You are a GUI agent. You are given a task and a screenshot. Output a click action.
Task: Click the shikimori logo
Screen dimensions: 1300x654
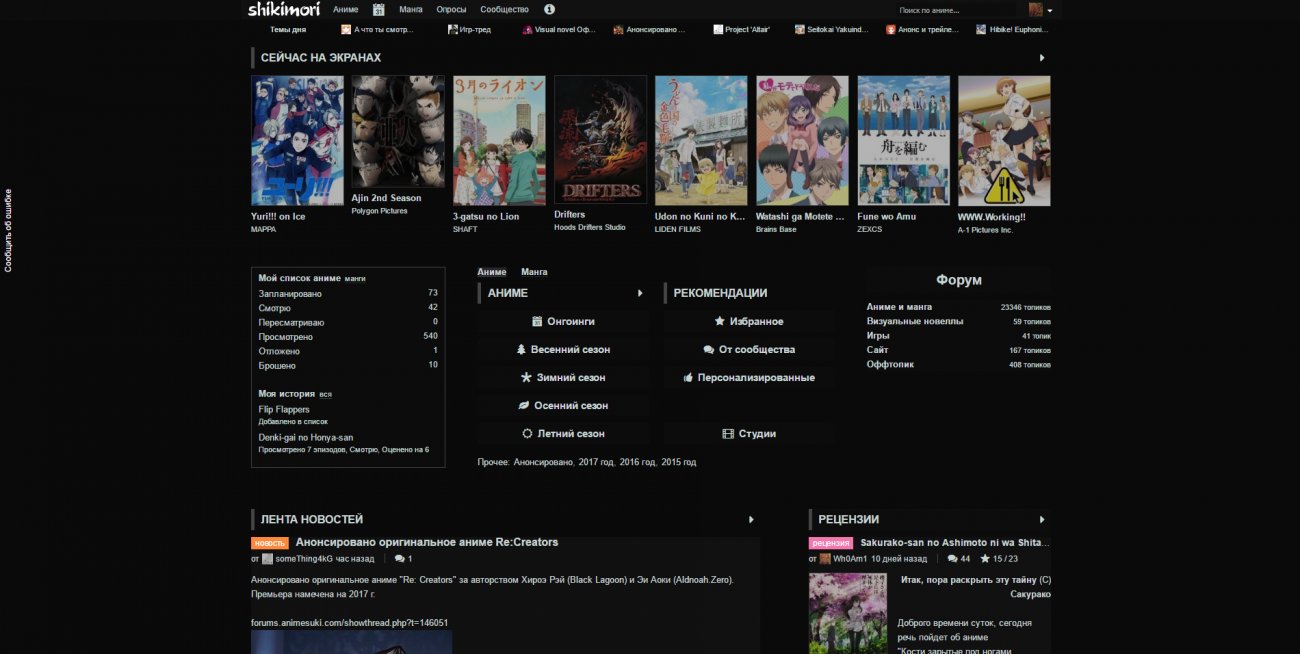tap(284, 10)
